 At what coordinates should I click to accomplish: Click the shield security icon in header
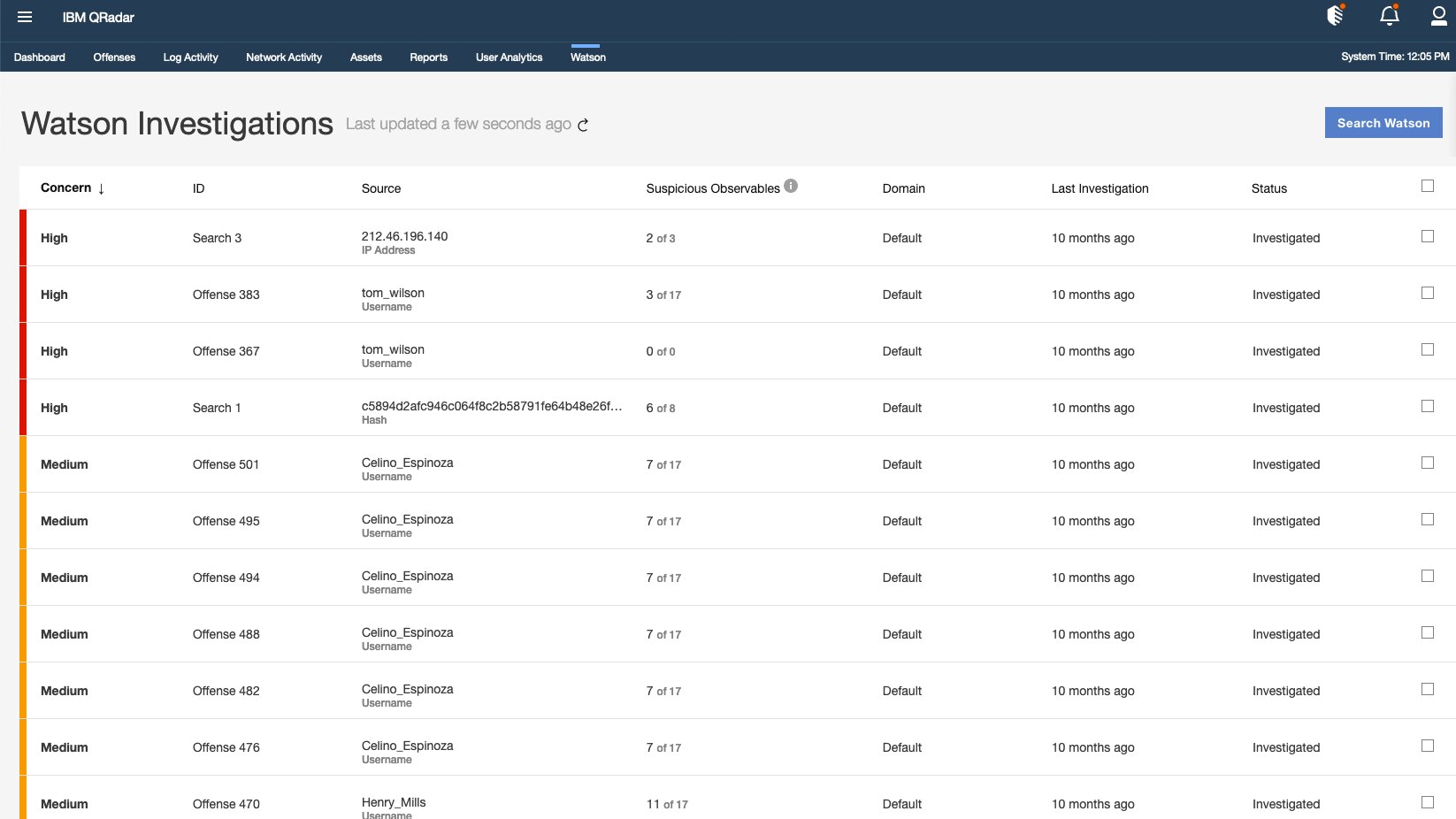(x=1336, y=15)
